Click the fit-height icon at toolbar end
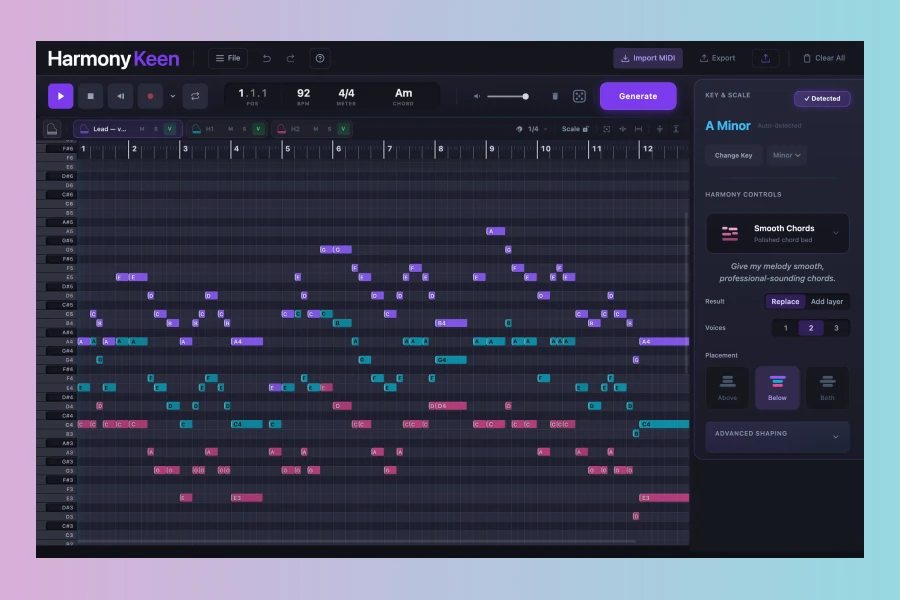This screenshot has width=900, height=600. click(x=676, y=129)
